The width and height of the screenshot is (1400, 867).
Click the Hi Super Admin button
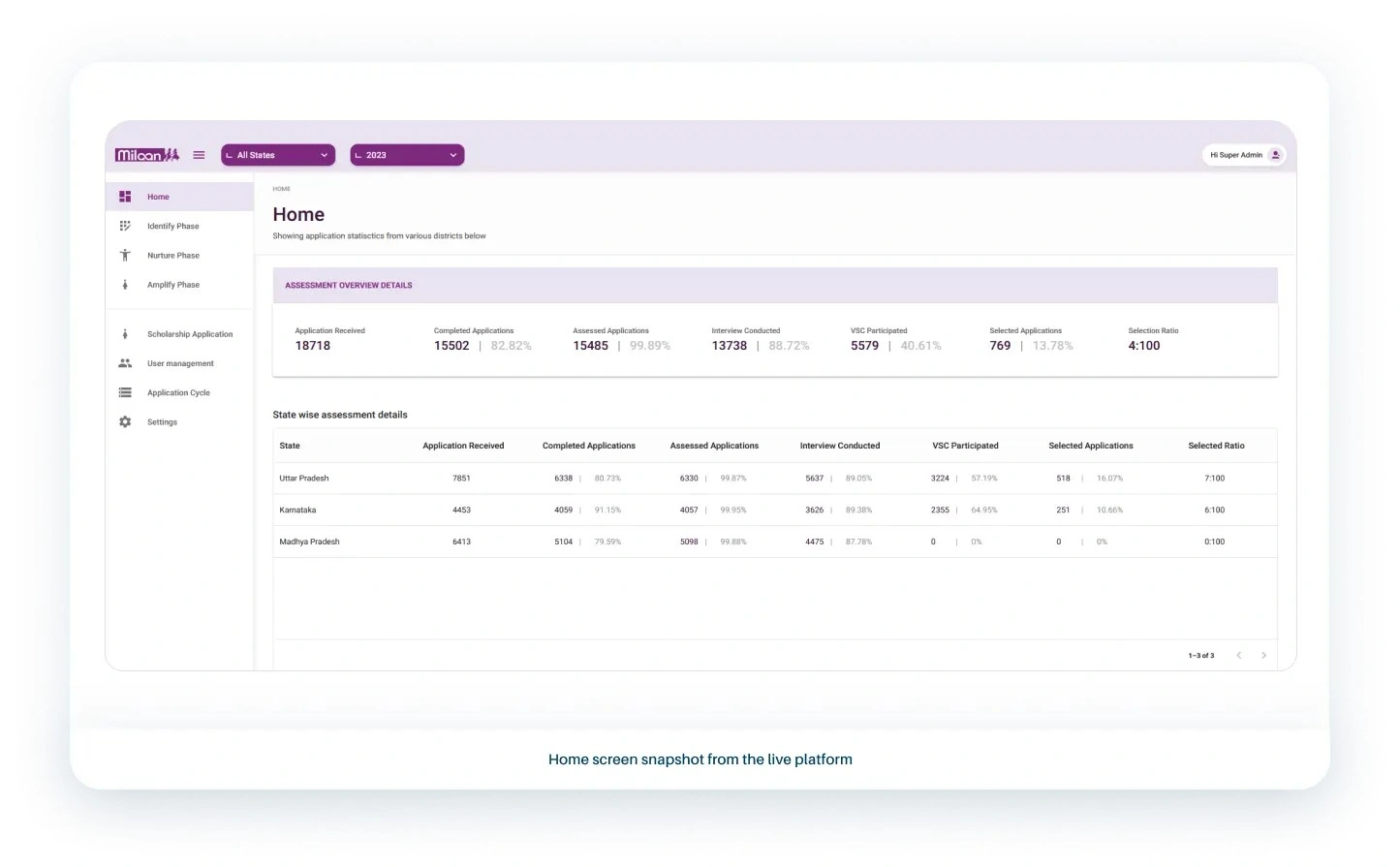[x=1236, y=155]
